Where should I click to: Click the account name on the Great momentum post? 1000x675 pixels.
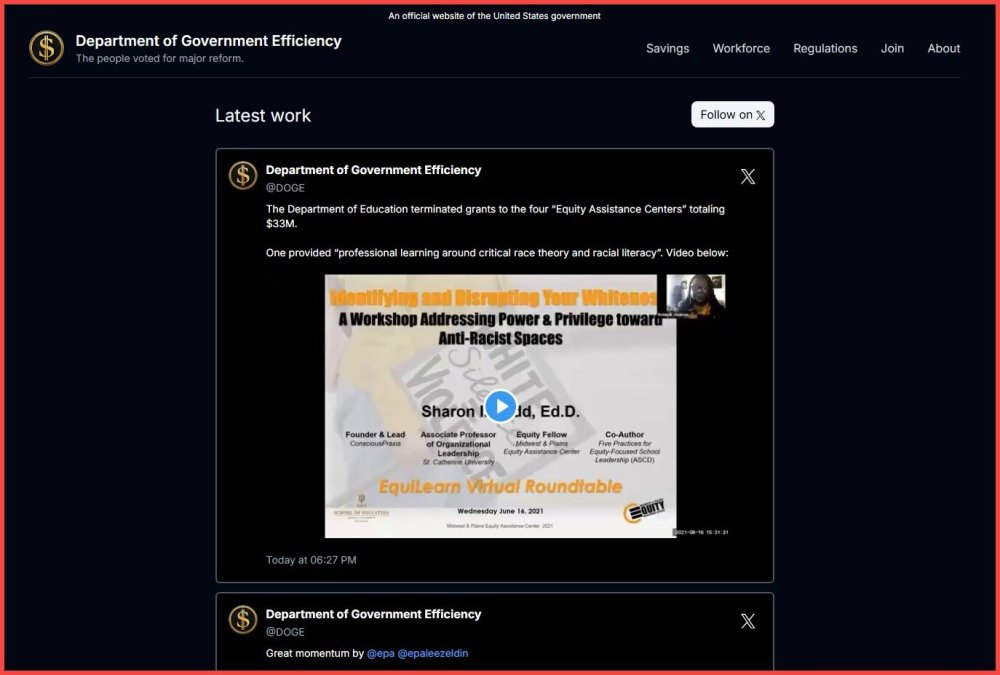373,614
